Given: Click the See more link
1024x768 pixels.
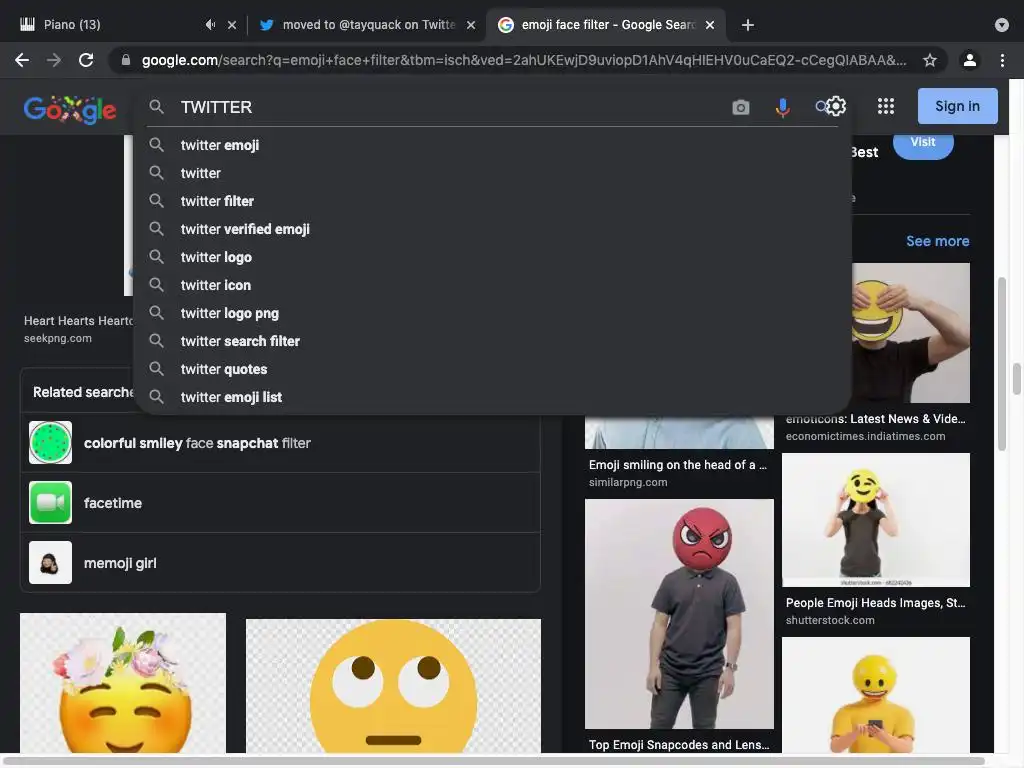Looking at the screenshot, I should coord(937,241).
